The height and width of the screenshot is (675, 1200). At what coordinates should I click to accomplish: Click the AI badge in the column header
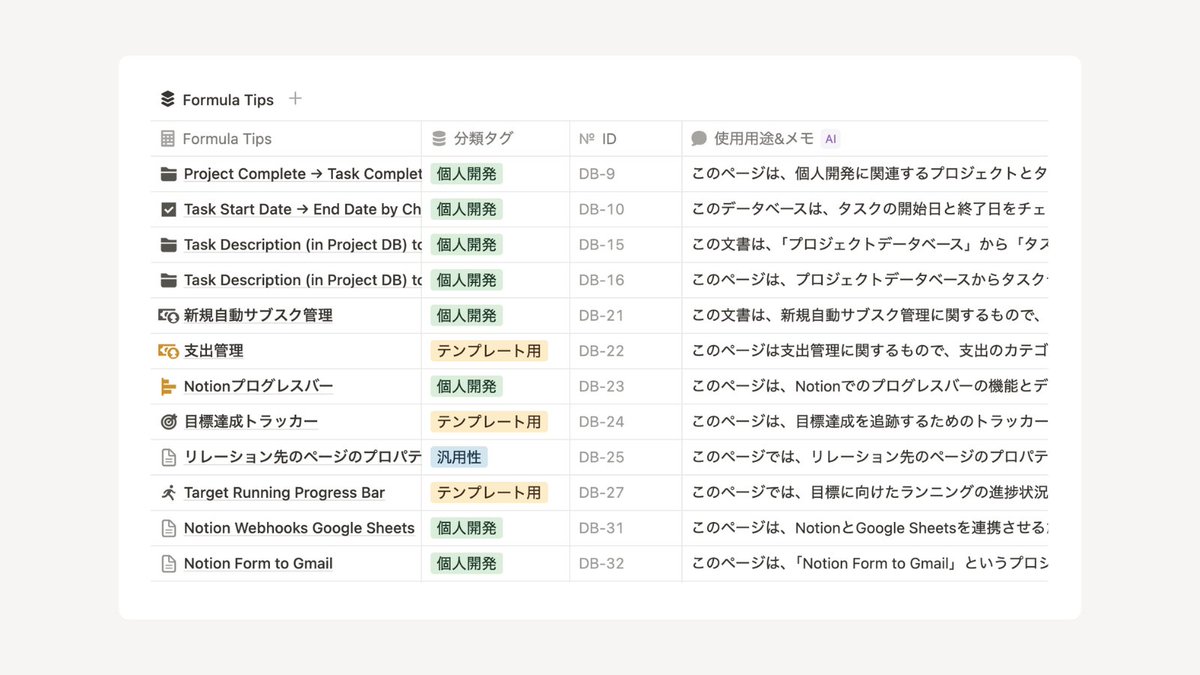pos(831,139)
